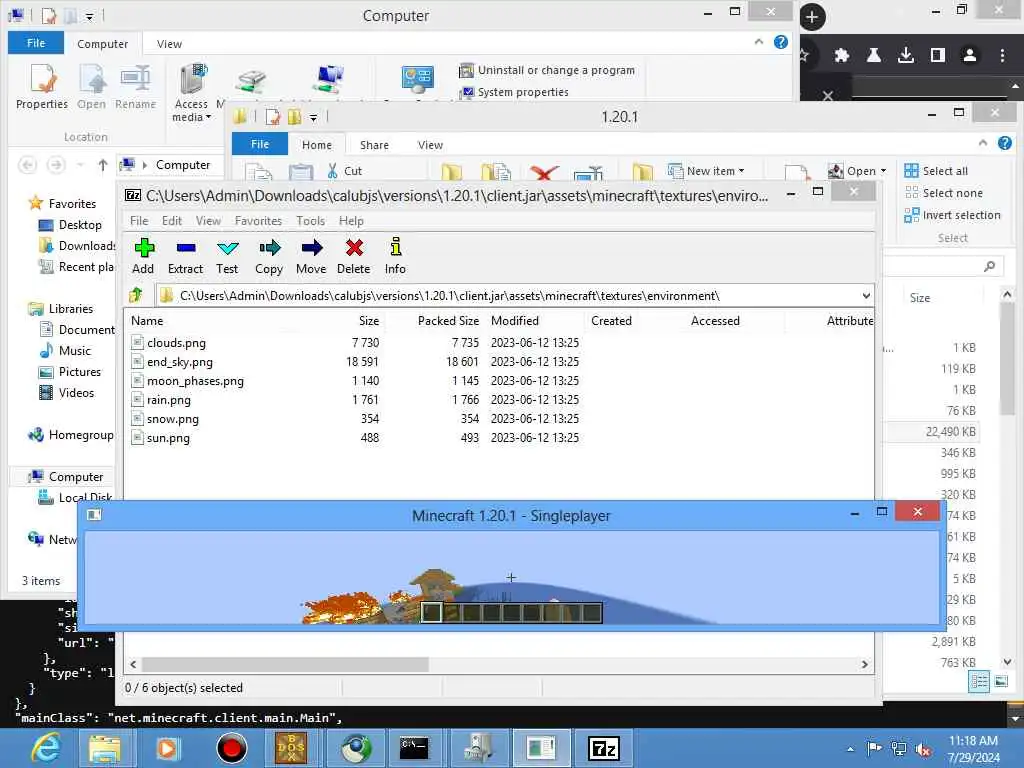1024x768 pixels.
Task: Click the red Delete icon in 7-Zip
Action: point(354,256)
